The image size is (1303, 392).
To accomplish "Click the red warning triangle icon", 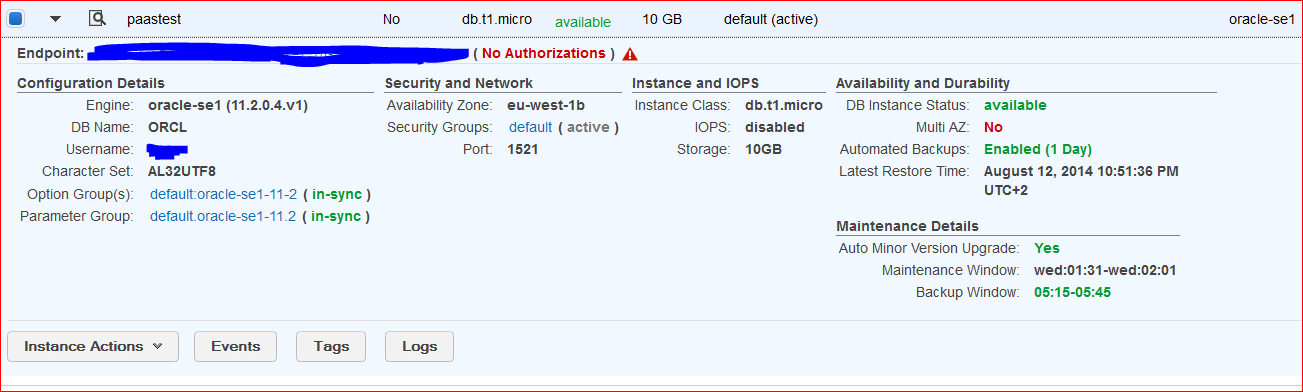I will (x=630, y=54).
